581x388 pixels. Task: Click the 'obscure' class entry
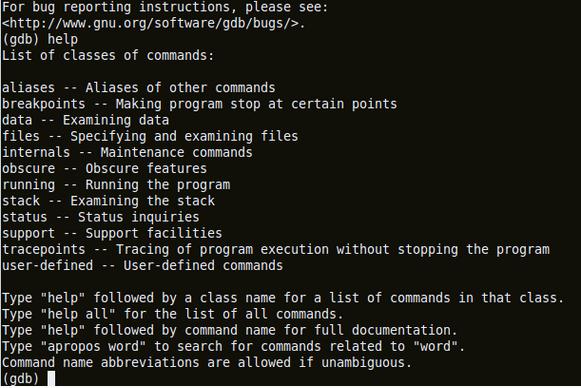click(x=104, y=169)
